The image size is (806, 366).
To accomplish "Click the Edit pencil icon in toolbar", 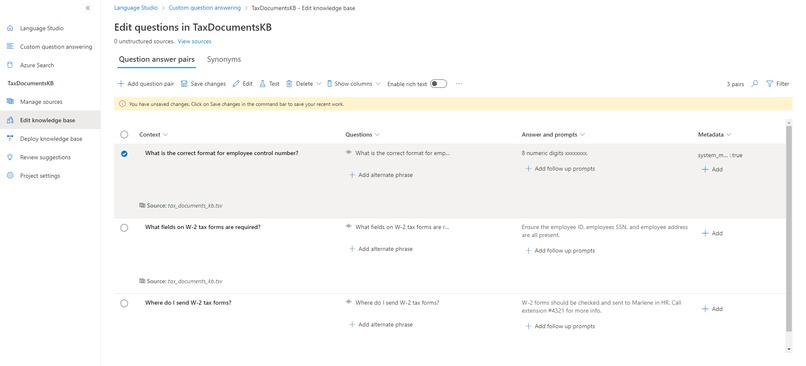I will [x=236, y=84].
